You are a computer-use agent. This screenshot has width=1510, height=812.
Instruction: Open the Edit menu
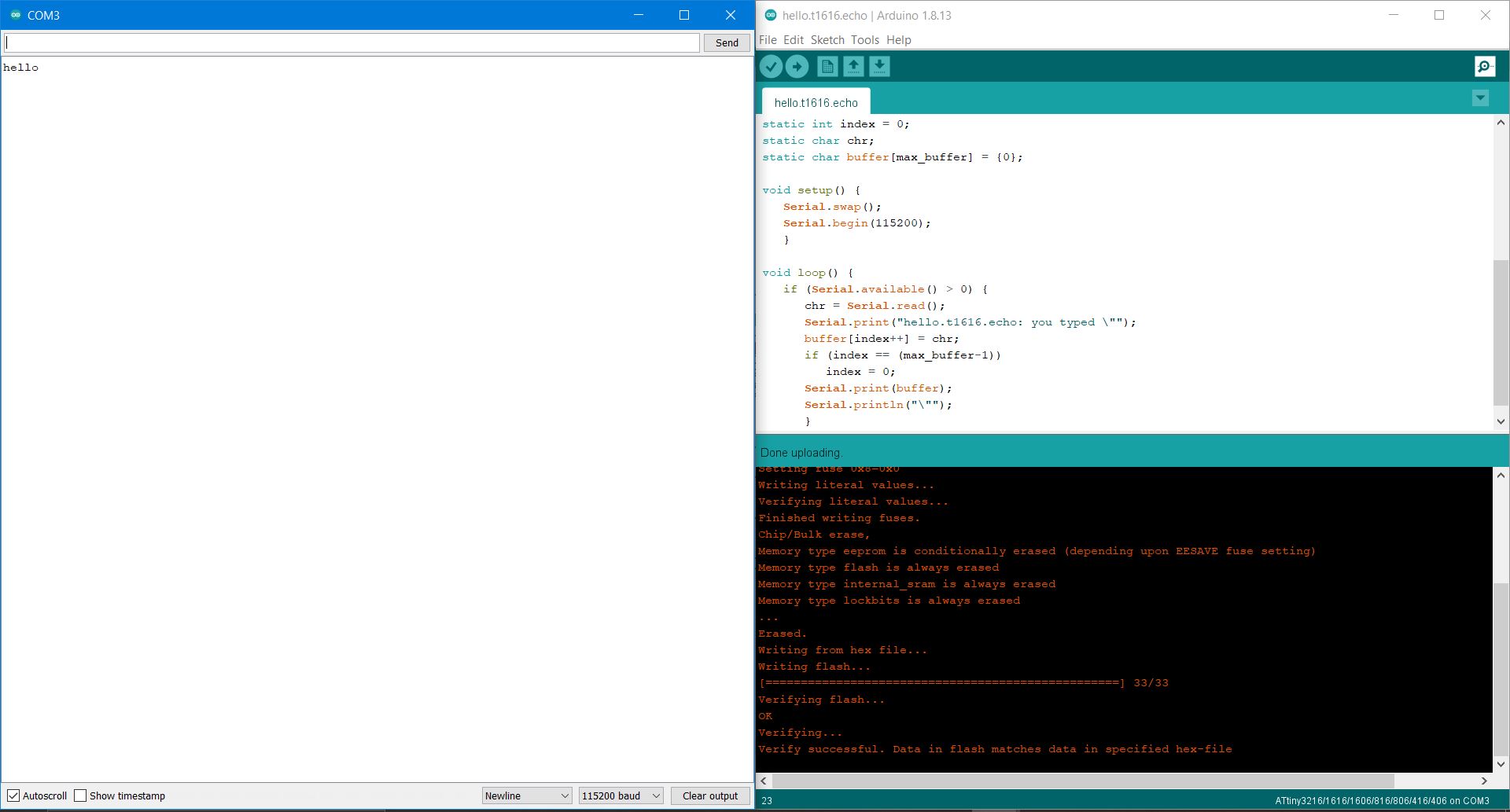coord(794,40)
